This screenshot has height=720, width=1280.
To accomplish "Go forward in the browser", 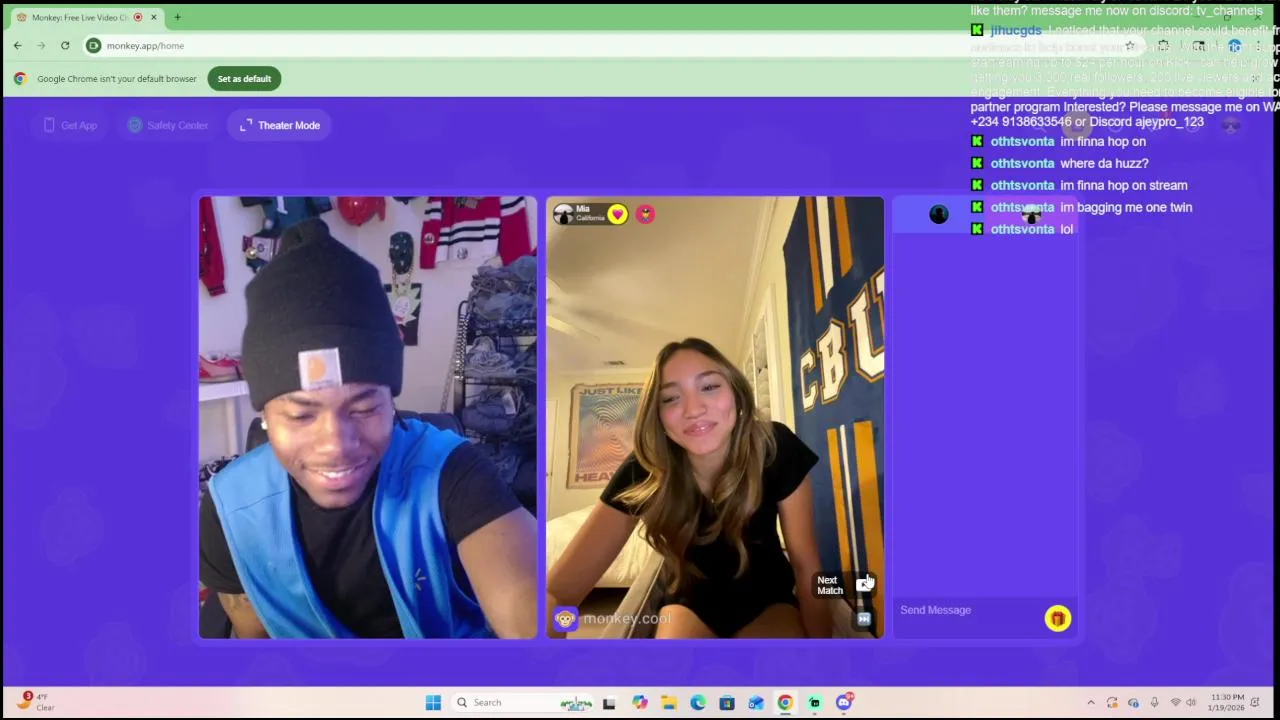I will point(41,45).
